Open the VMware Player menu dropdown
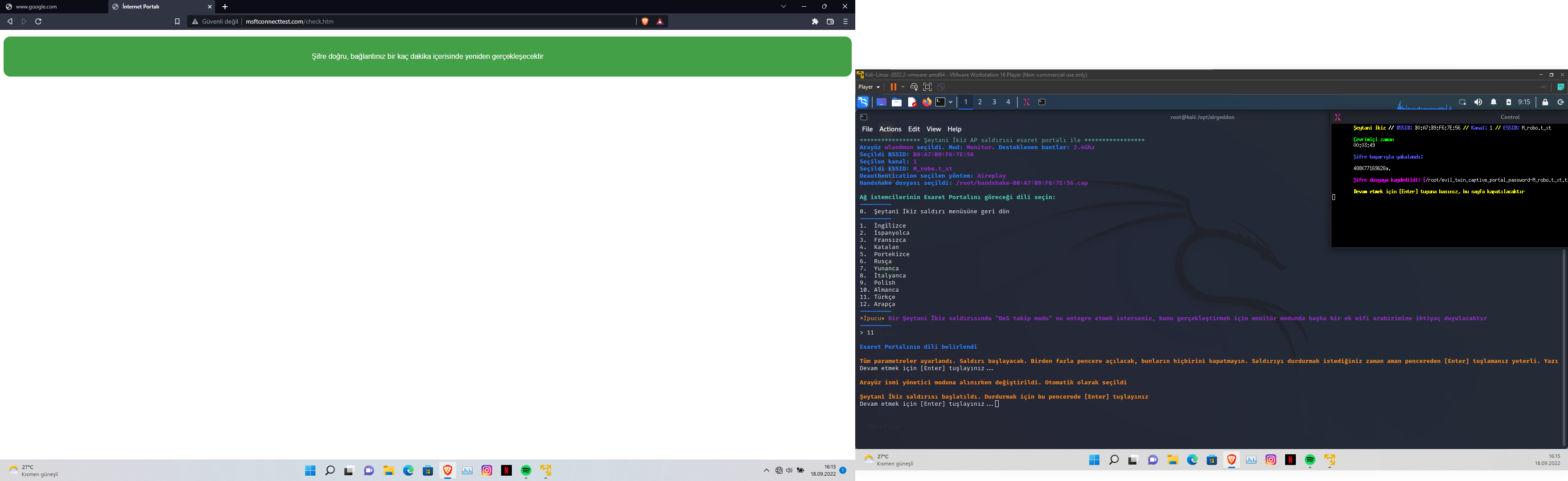The image size is (1568, 481). [x=869, y=87]
